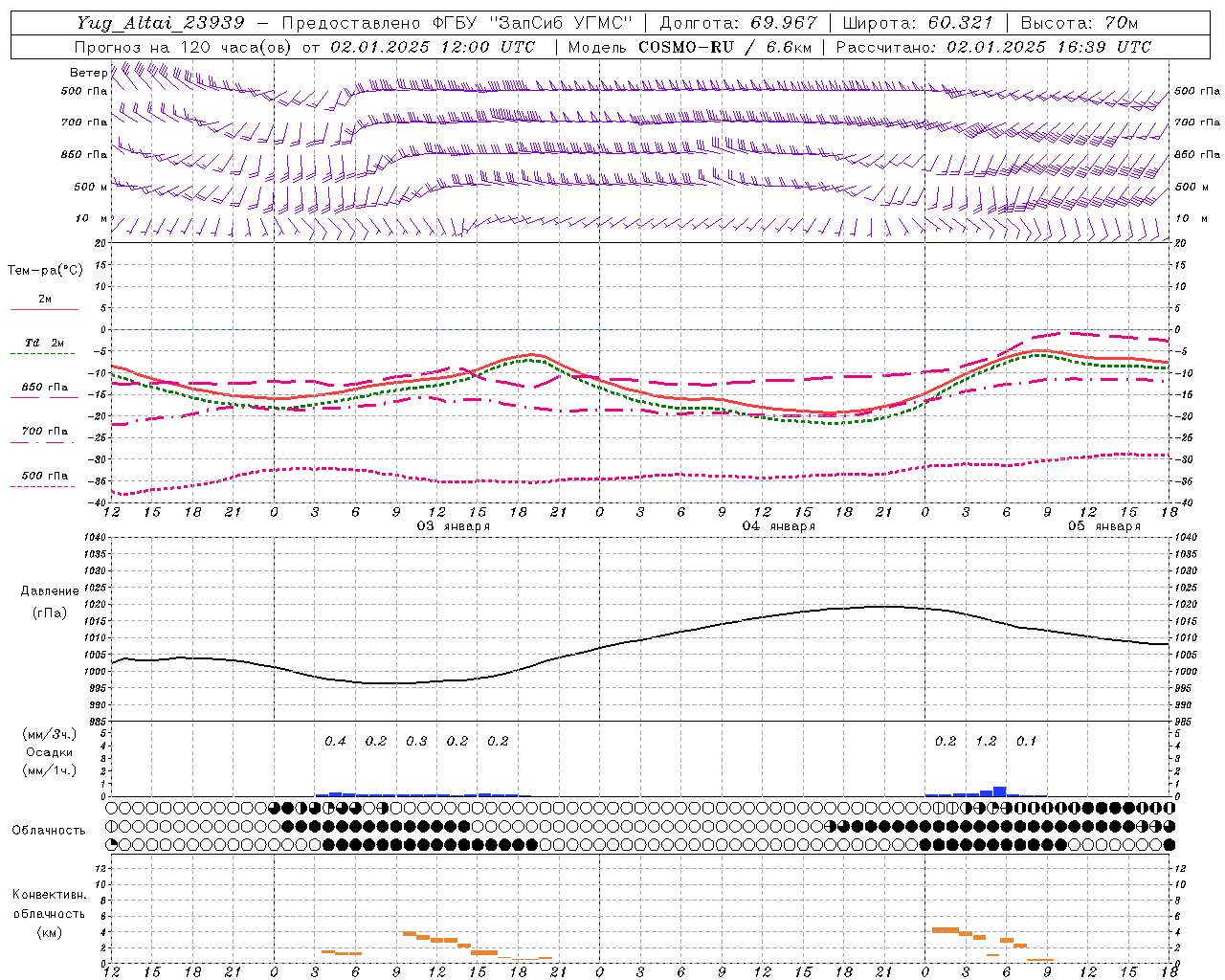Click the '(мм/1ч.)' precipitation unit label

(x=49, y=769)
